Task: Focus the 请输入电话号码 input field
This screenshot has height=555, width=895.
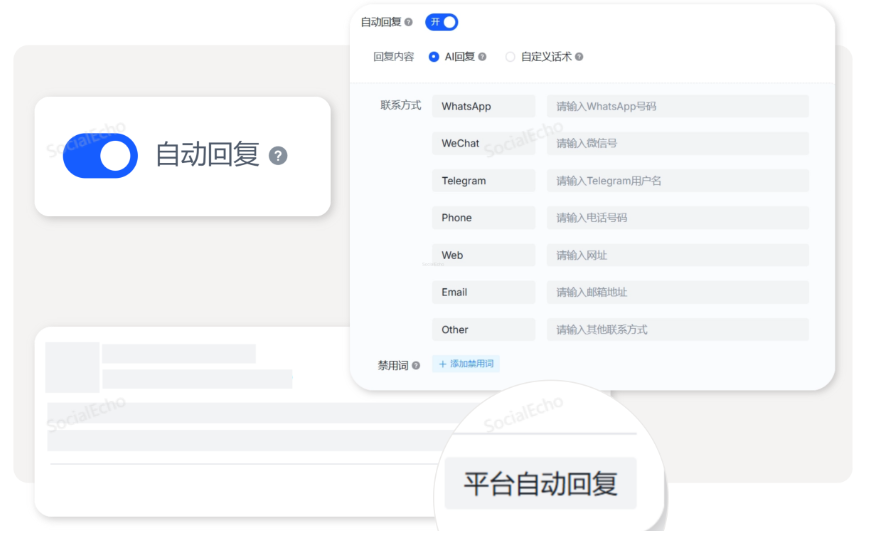Action: pyautogui.click(x=678, y=218)
